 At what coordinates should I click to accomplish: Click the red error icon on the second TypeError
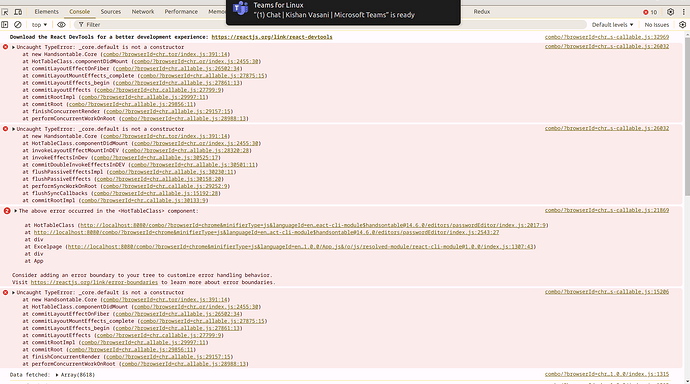5,128
